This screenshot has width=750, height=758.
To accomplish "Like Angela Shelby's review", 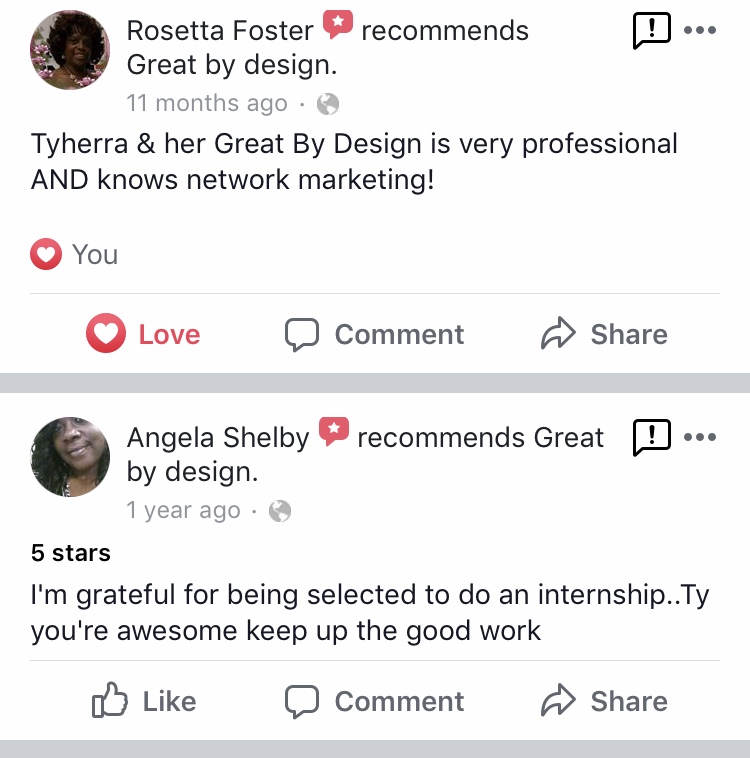I will point(144,700).
